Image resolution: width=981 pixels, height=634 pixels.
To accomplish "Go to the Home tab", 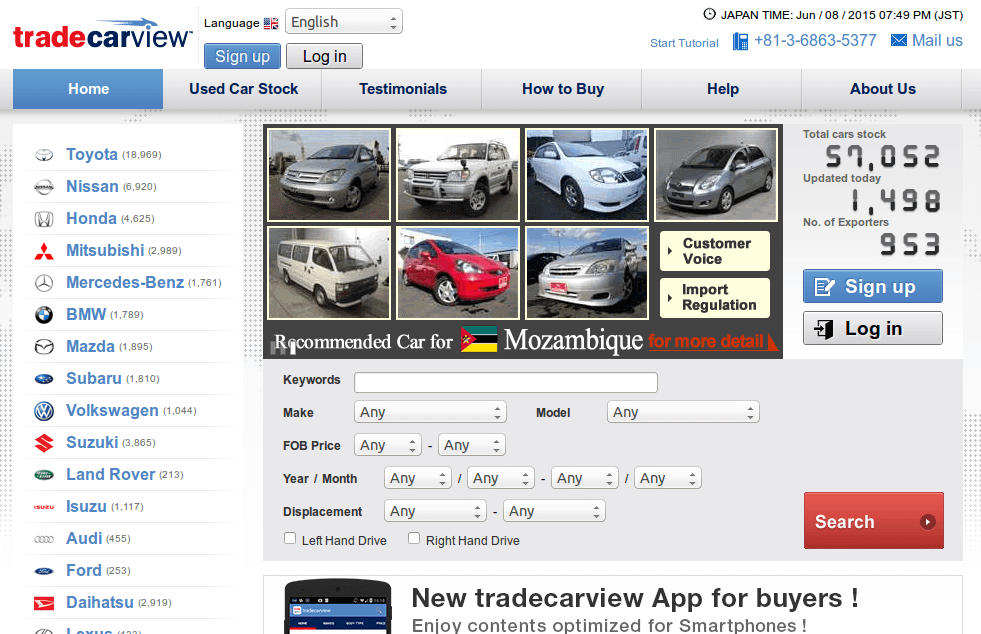I will 88,89.
